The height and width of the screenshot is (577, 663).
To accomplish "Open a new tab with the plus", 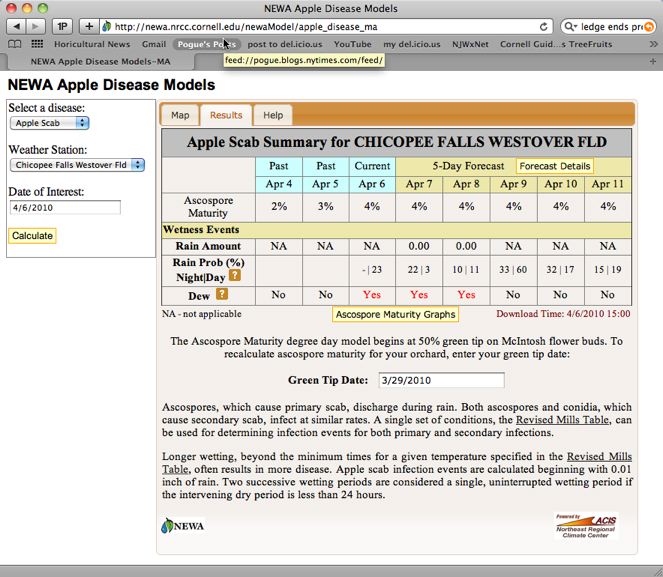I will click(653, 61).
